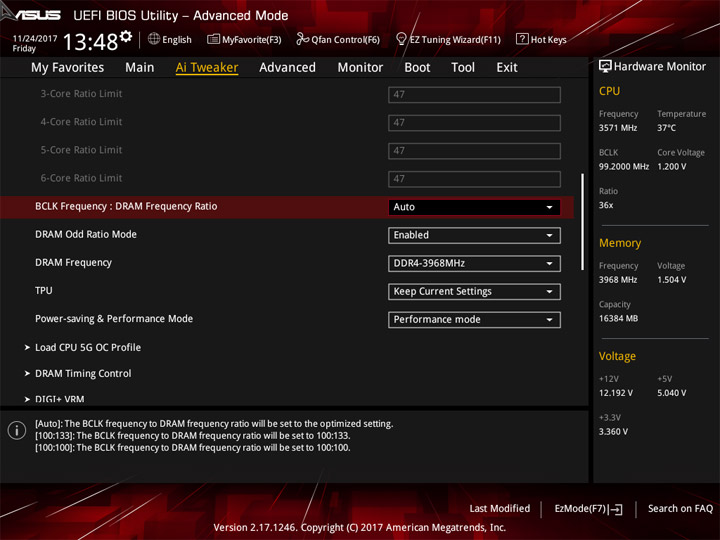This screenshot has width=720, height=540.
Task: Select the DRAM Frequency label
Action: pos(73,263)
